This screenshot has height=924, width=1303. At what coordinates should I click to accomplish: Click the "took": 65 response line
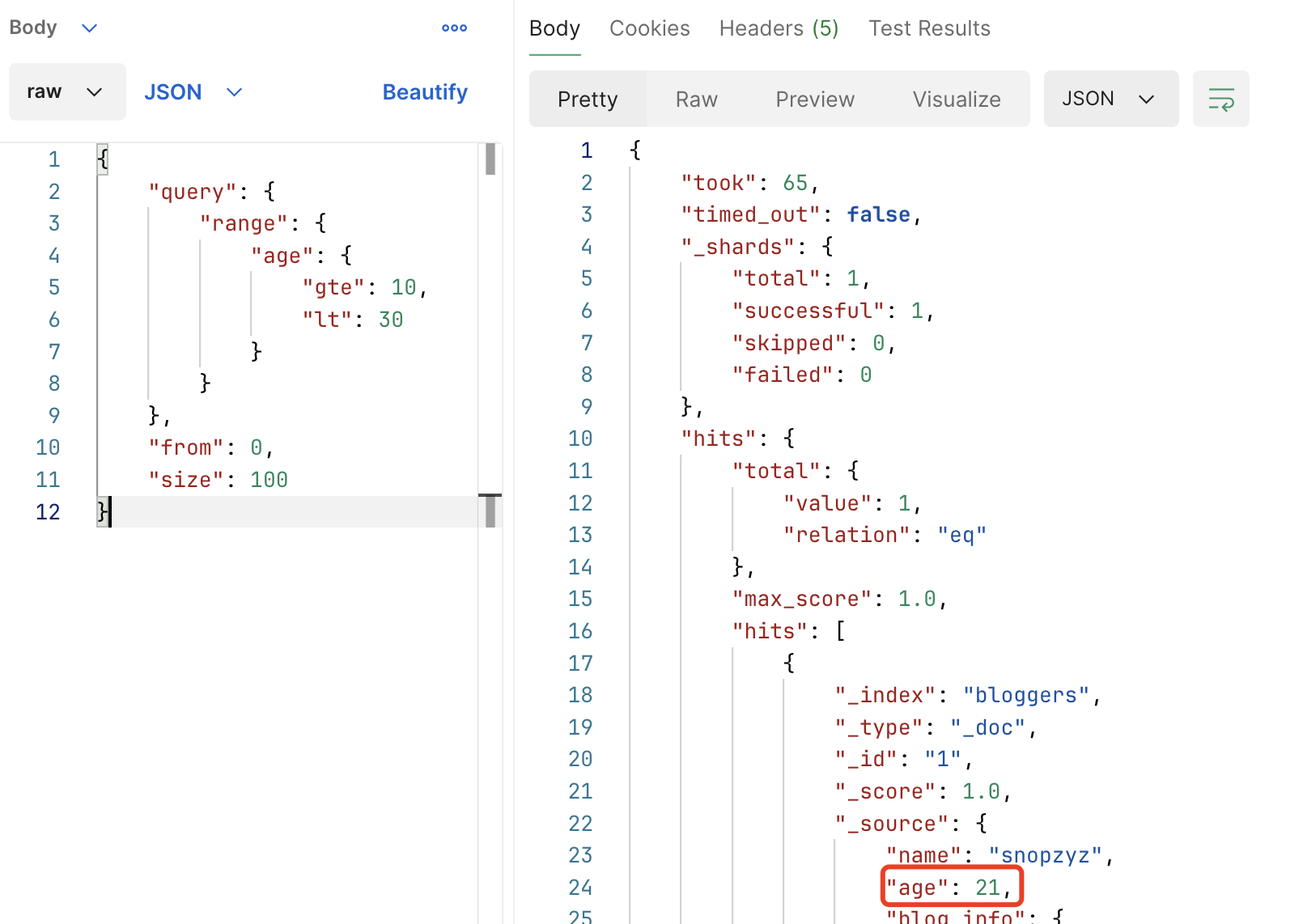pos(750,183)
